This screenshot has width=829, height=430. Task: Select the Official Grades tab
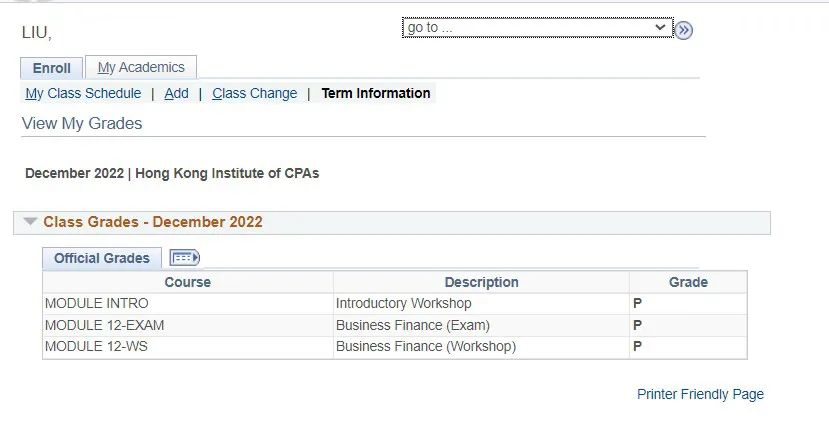click(102, 258)
